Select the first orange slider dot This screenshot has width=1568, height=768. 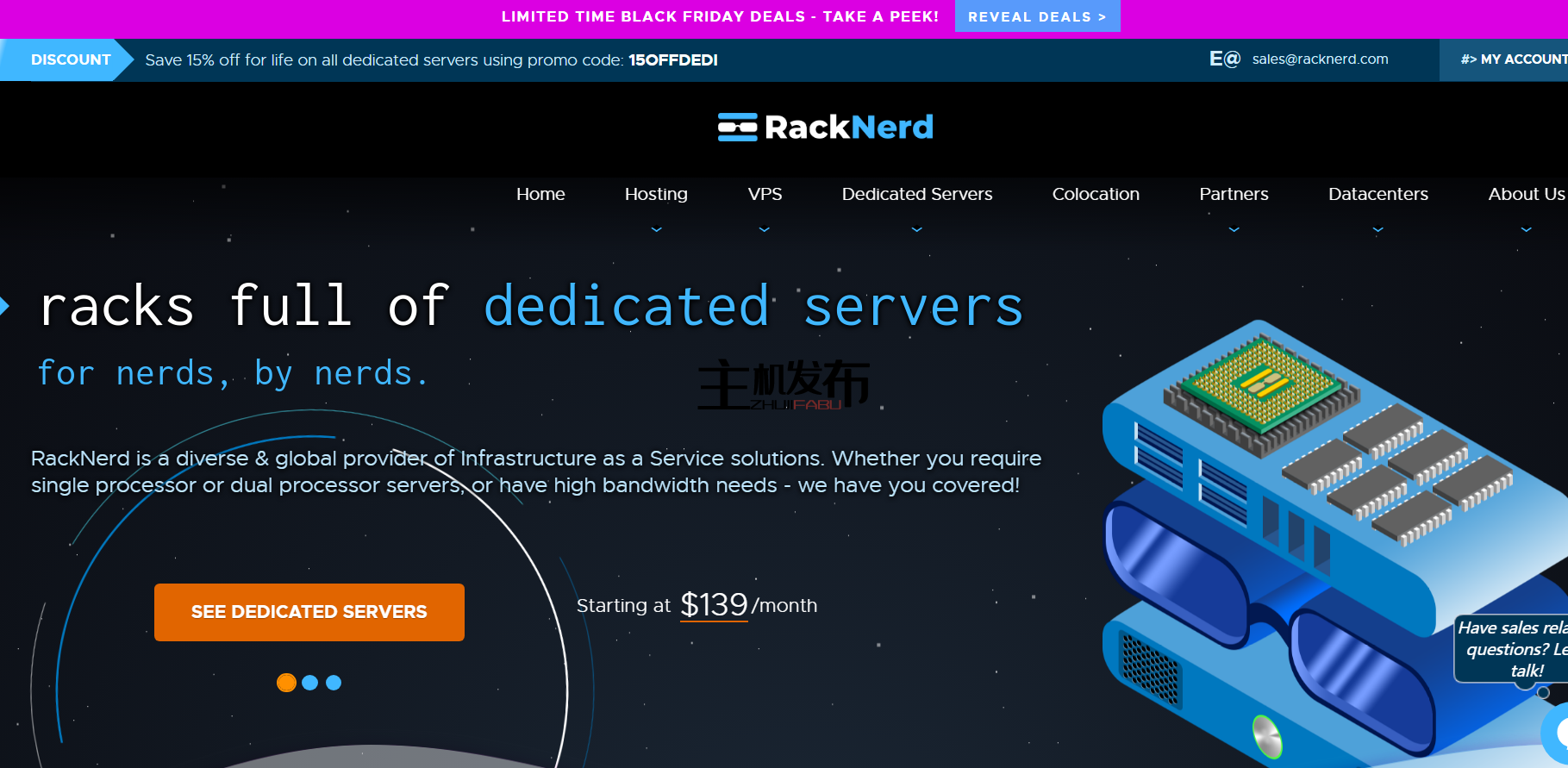(286, 683)
